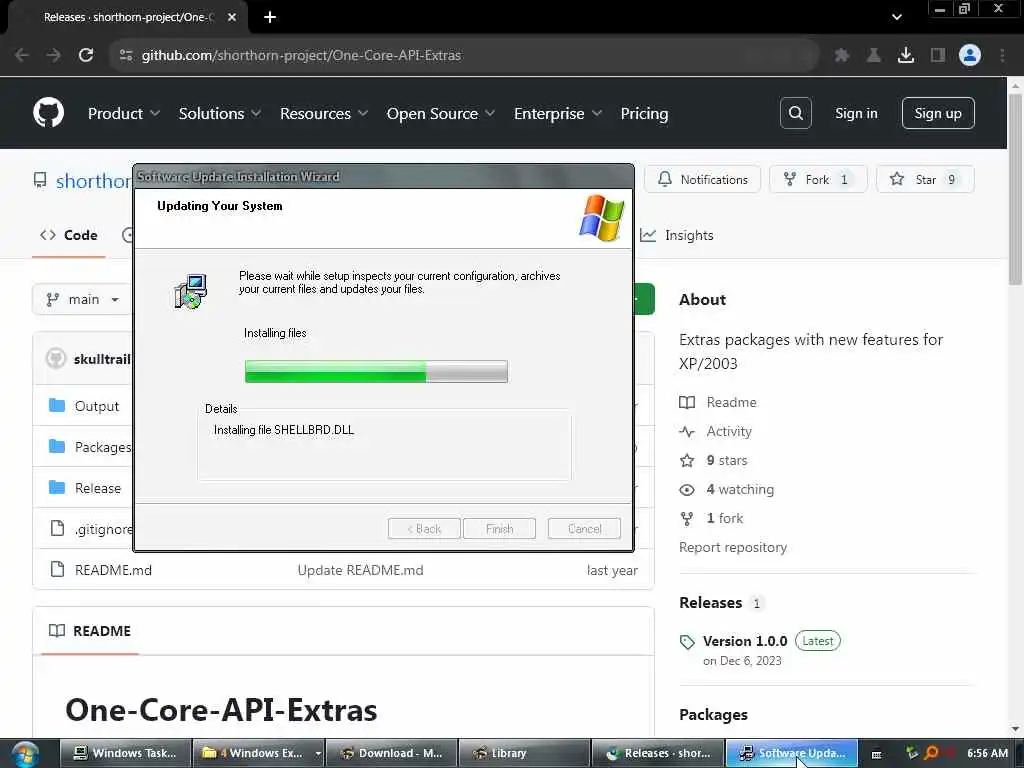Select the README tab heading
Viewport: 1024px width, 768px height.
click(x=90, y=631)
